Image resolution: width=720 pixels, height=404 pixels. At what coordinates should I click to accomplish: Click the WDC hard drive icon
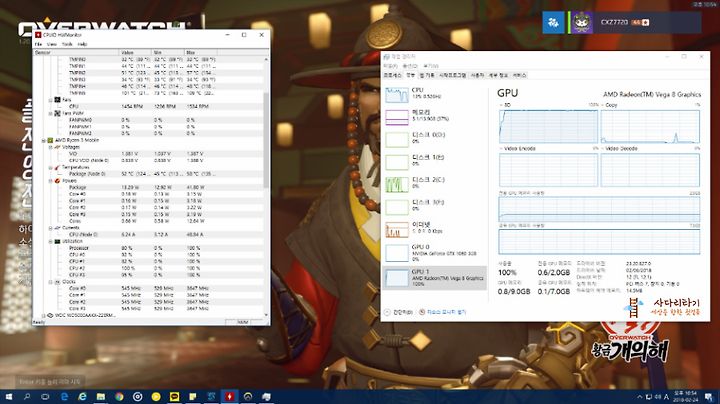50,315
